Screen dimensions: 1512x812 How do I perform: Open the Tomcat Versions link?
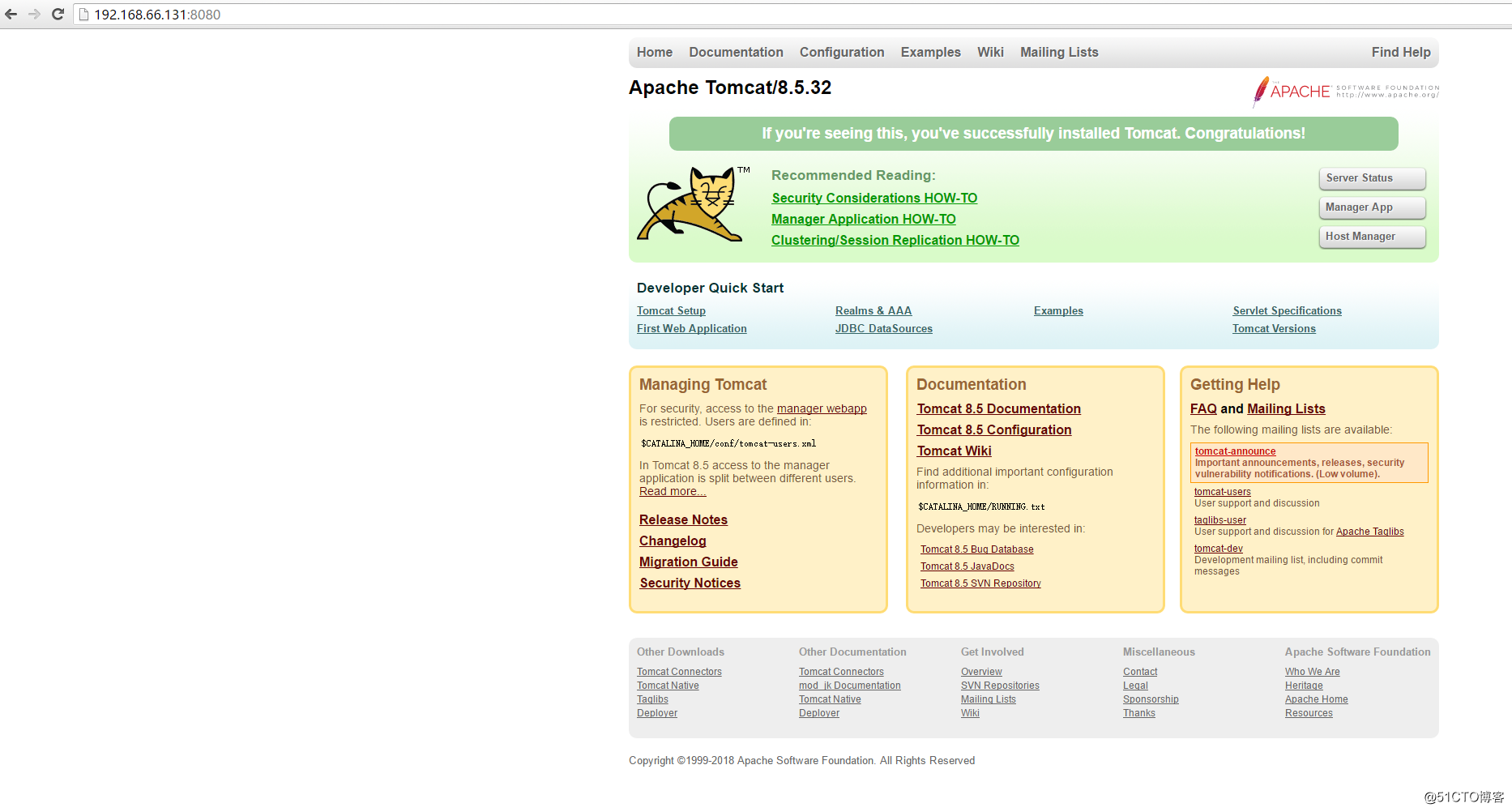point(1275,329)
